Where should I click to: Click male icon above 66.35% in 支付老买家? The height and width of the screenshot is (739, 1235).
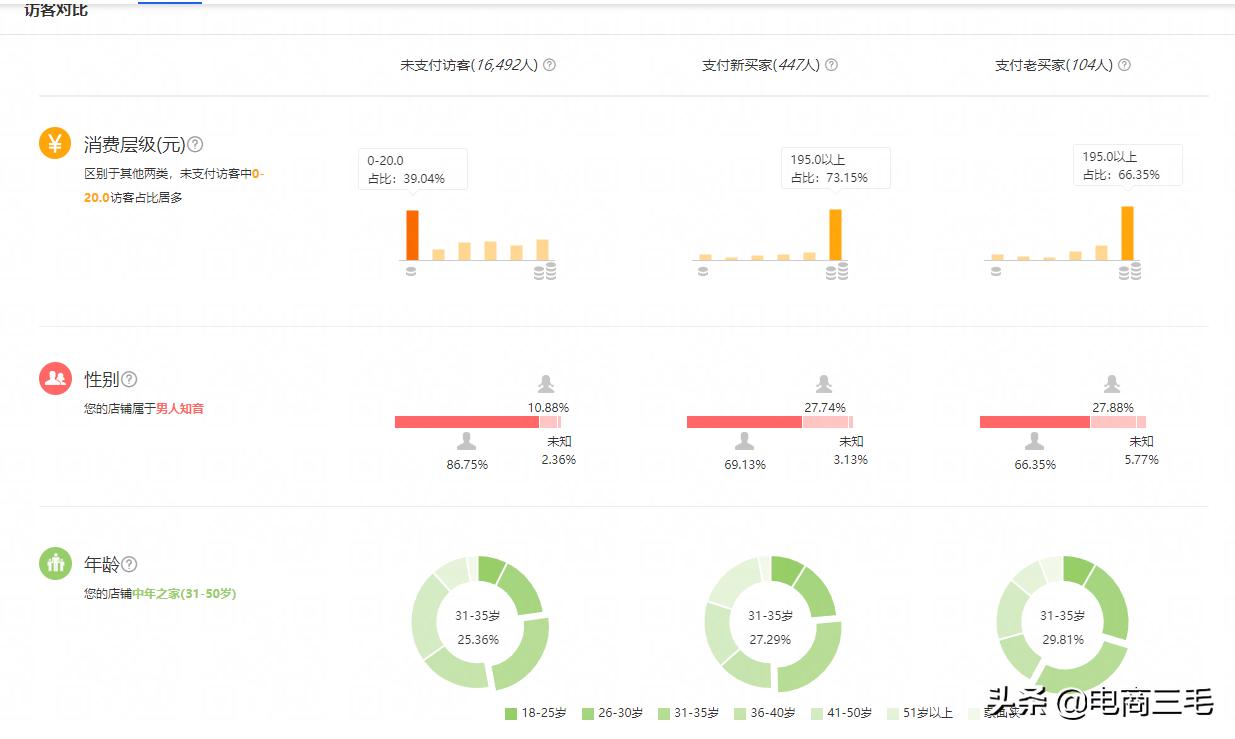[x=1035, y=441]
